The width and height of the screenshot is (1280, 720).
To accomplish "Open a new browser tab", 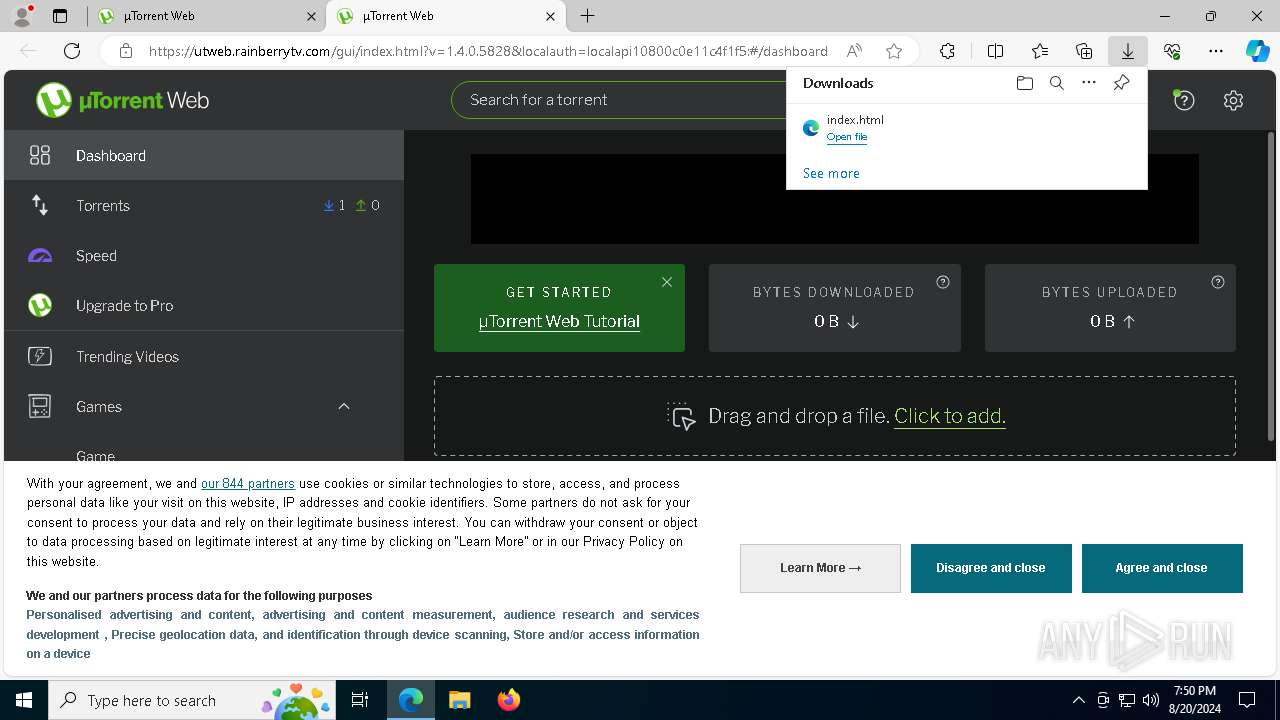I will point(588,16).
